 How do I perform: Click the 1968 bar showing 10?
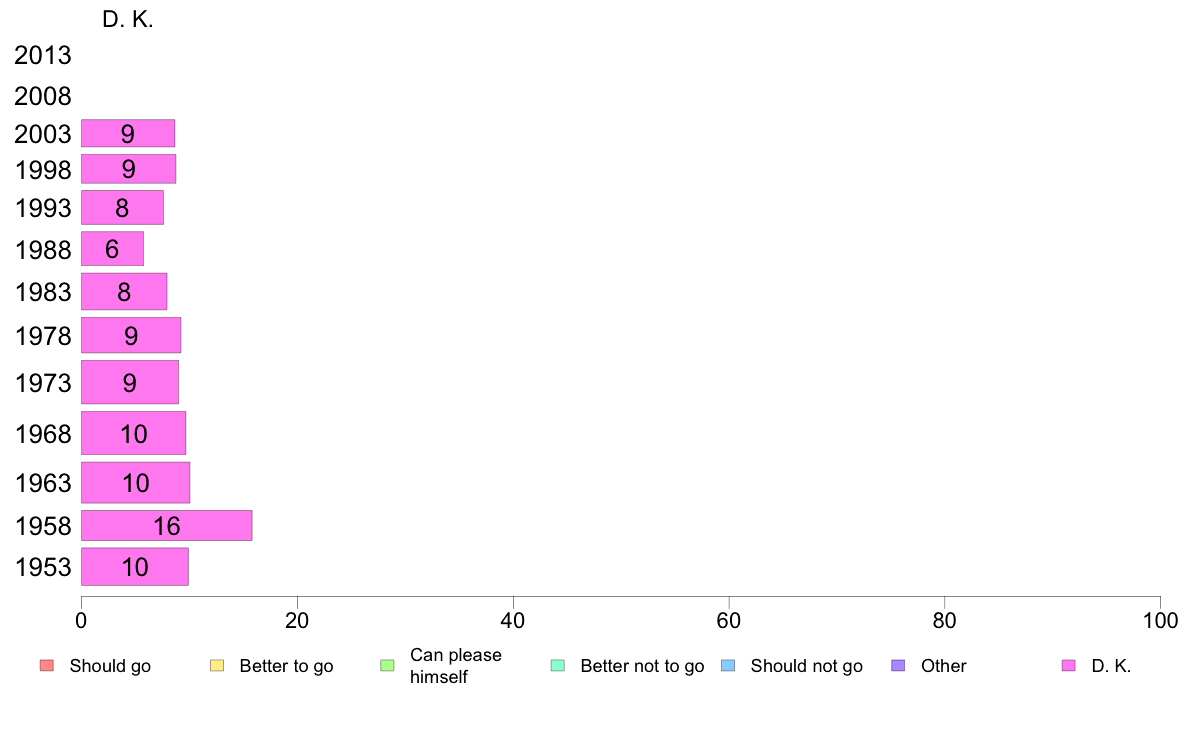click(x=133, y=434)
